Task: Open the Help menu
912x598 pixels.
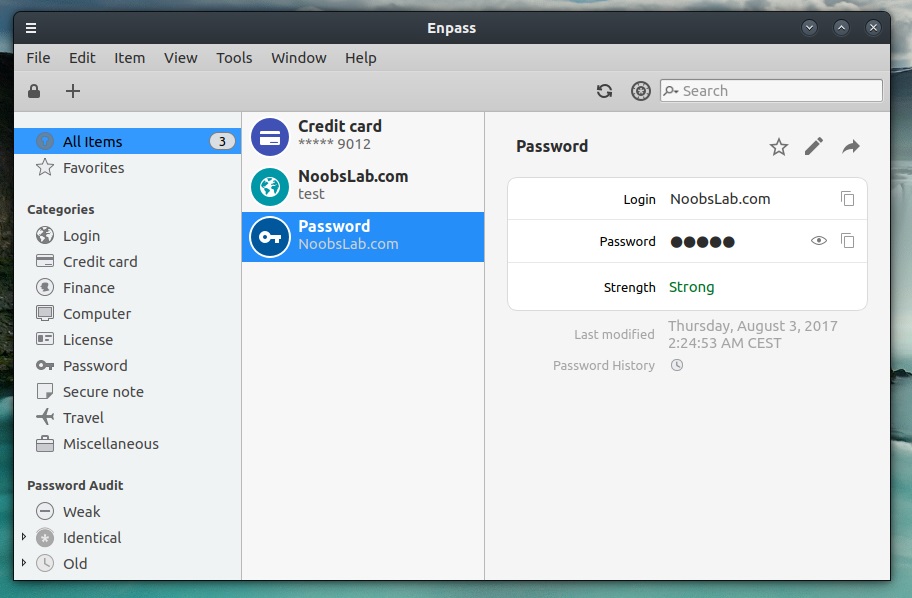Action: click(x=361, y=58)
